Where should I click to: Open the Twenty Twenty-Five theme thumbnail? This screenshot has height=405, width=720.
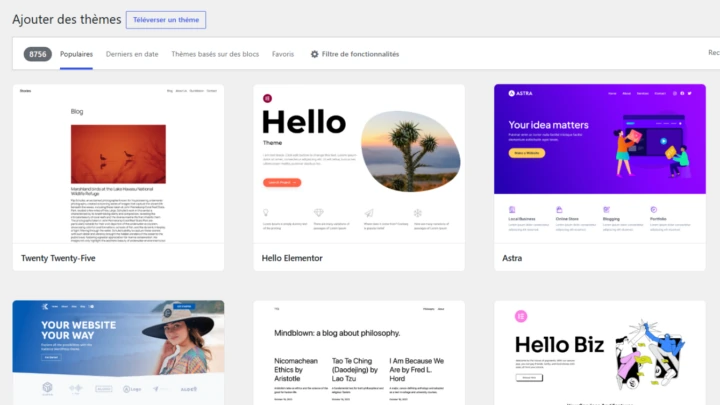[x=118, y=163]
